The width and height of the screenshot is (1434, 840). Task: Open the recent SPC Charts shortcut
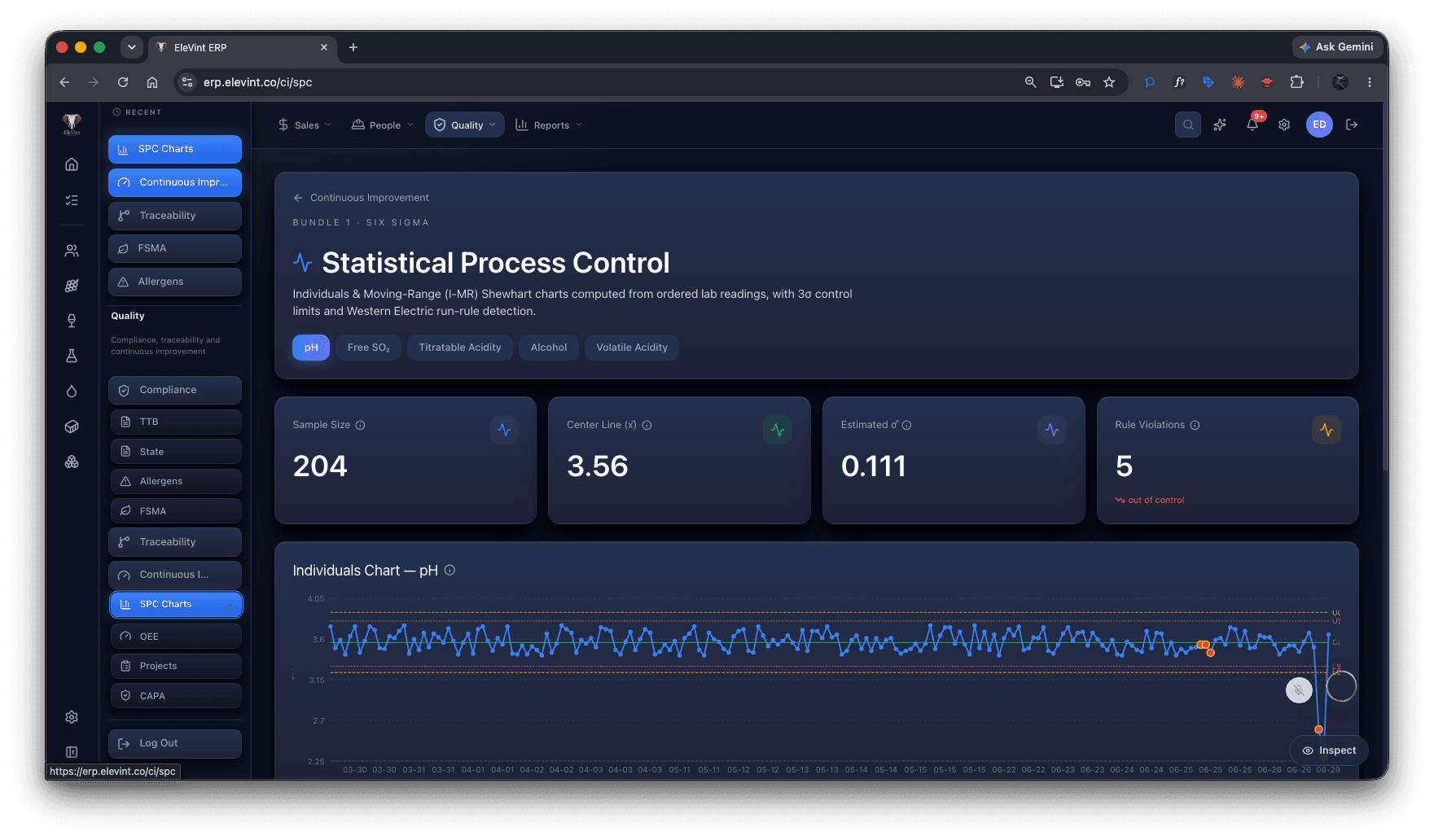click(175, 149)
